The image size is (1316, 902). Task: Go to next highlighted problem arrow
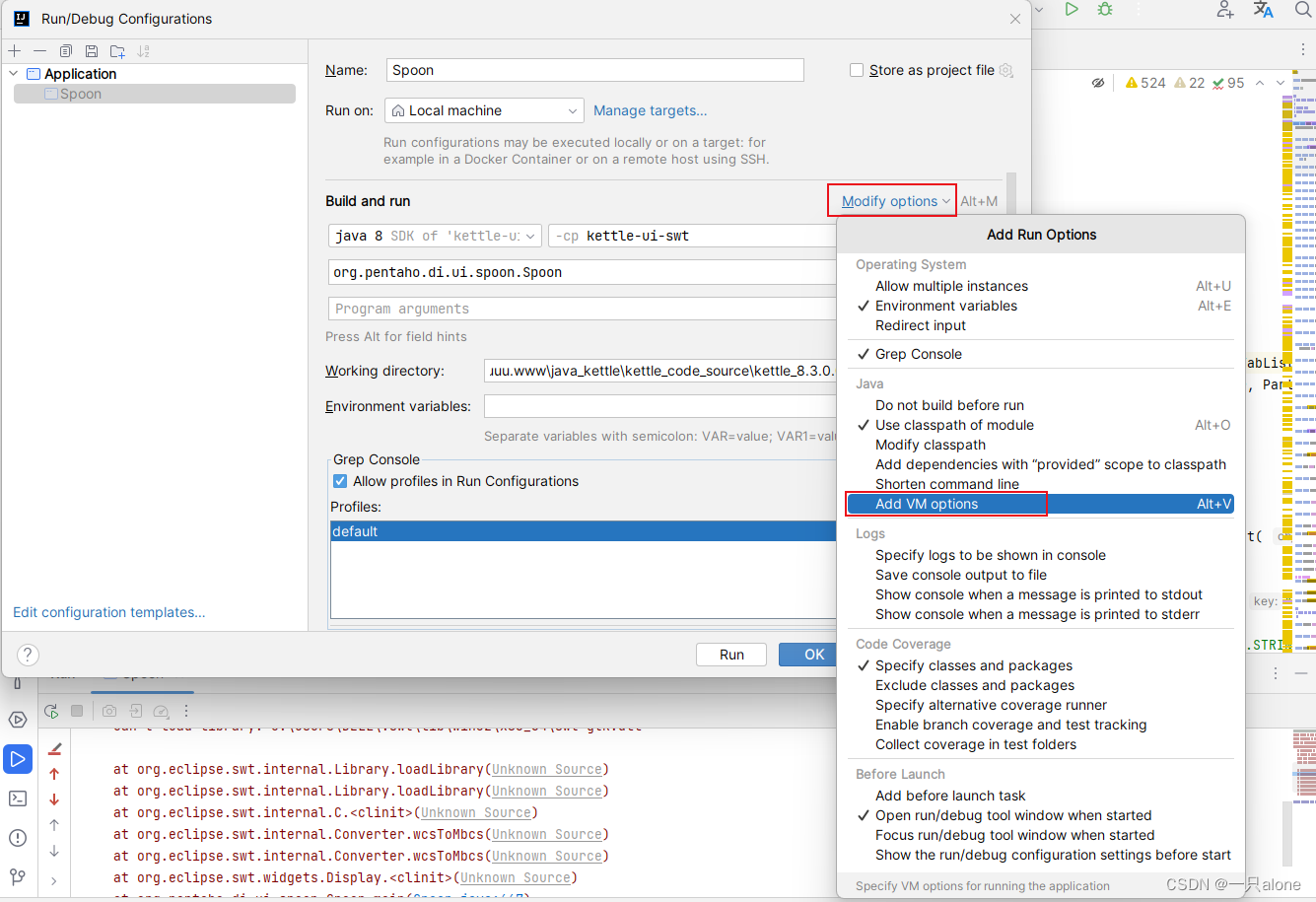pos(1281,83)
